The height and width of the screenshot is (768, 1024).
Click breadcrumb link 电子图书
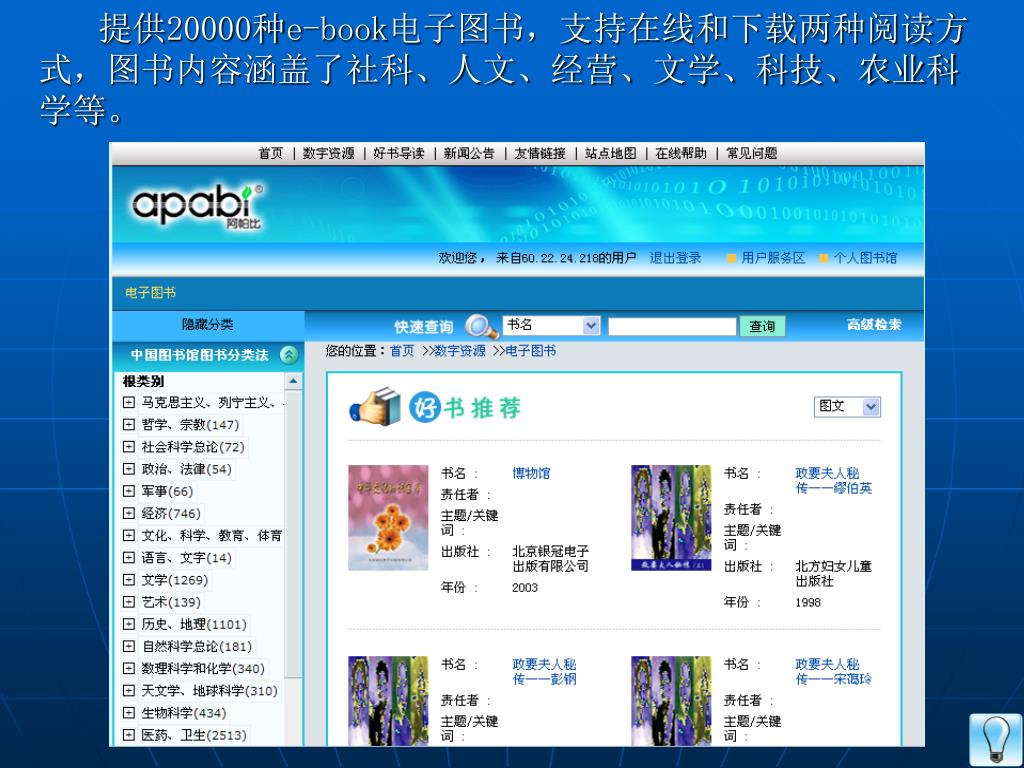530,351
